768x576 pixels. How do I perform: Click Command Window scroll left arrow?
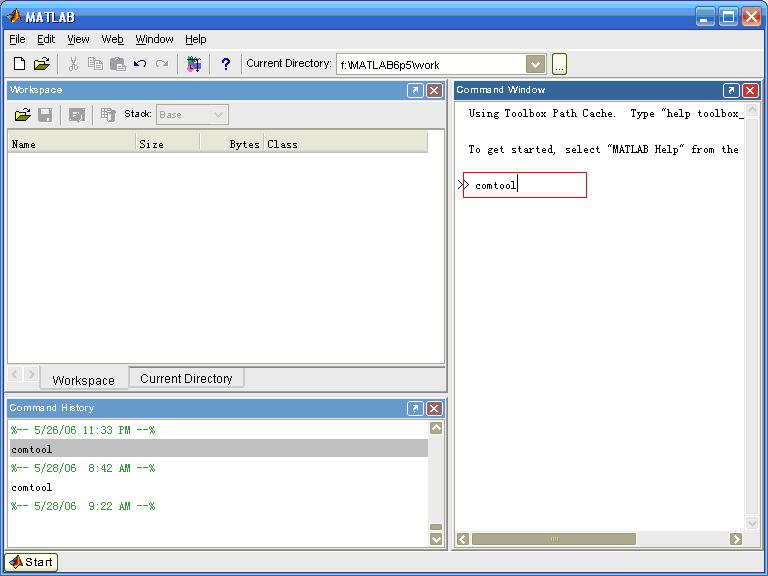point(463,539)
